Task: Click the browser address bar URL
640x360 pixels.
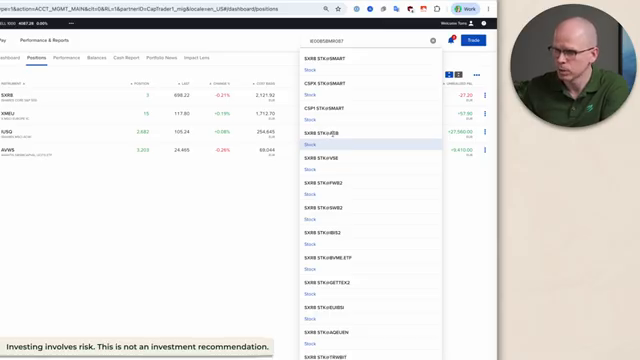Action: 139,9
